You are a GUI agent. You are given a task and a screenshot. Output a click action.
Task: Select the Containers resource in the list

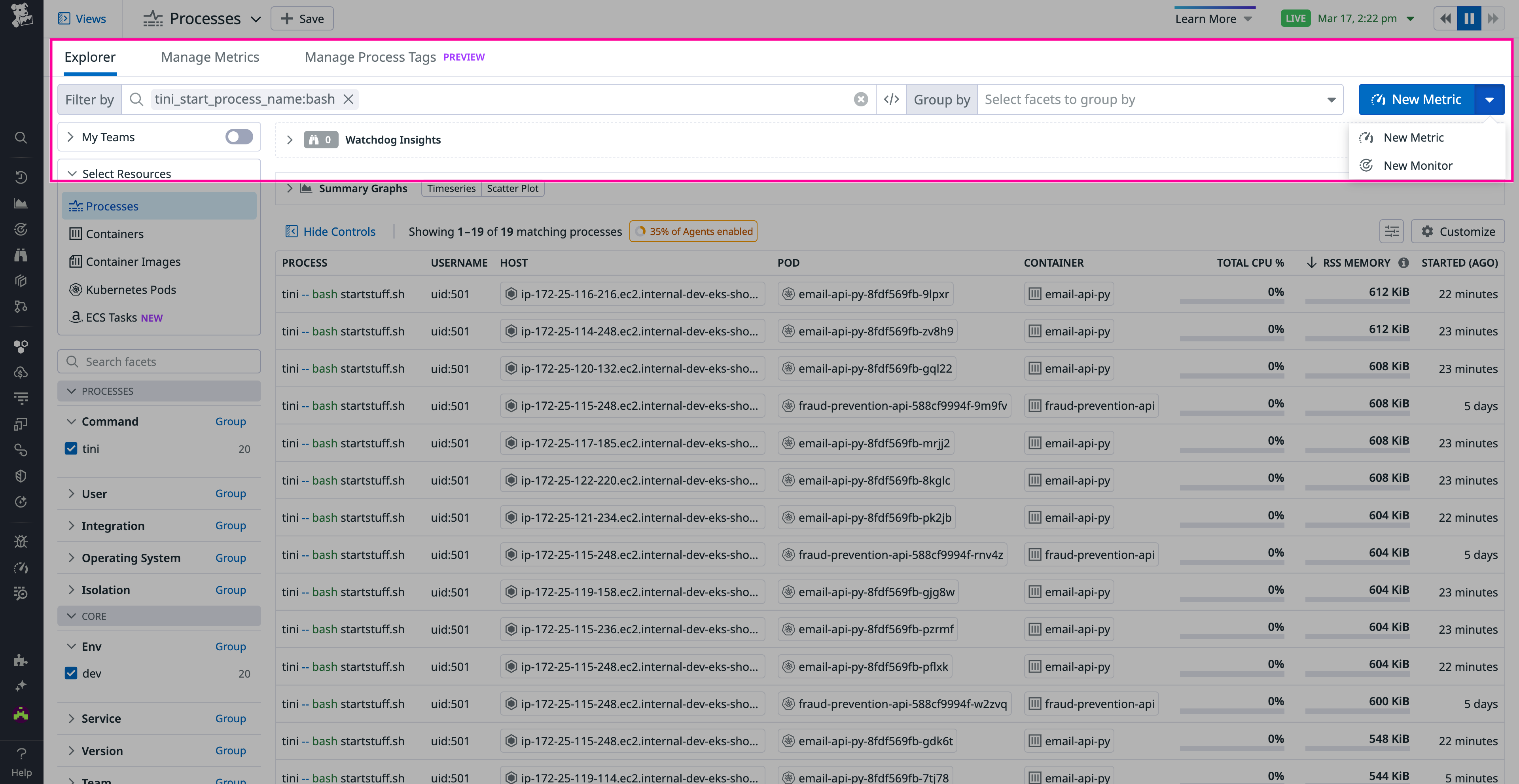(x=114, y=233)
